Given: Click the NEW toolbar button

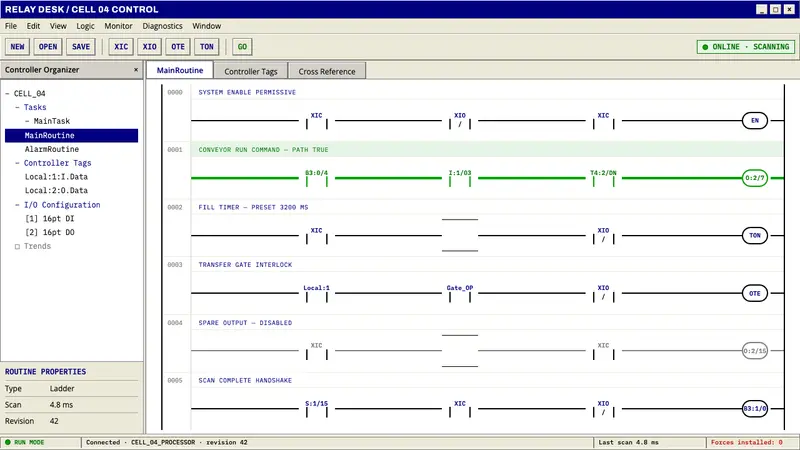Looking at the screenshot, I should coord(17,46).
